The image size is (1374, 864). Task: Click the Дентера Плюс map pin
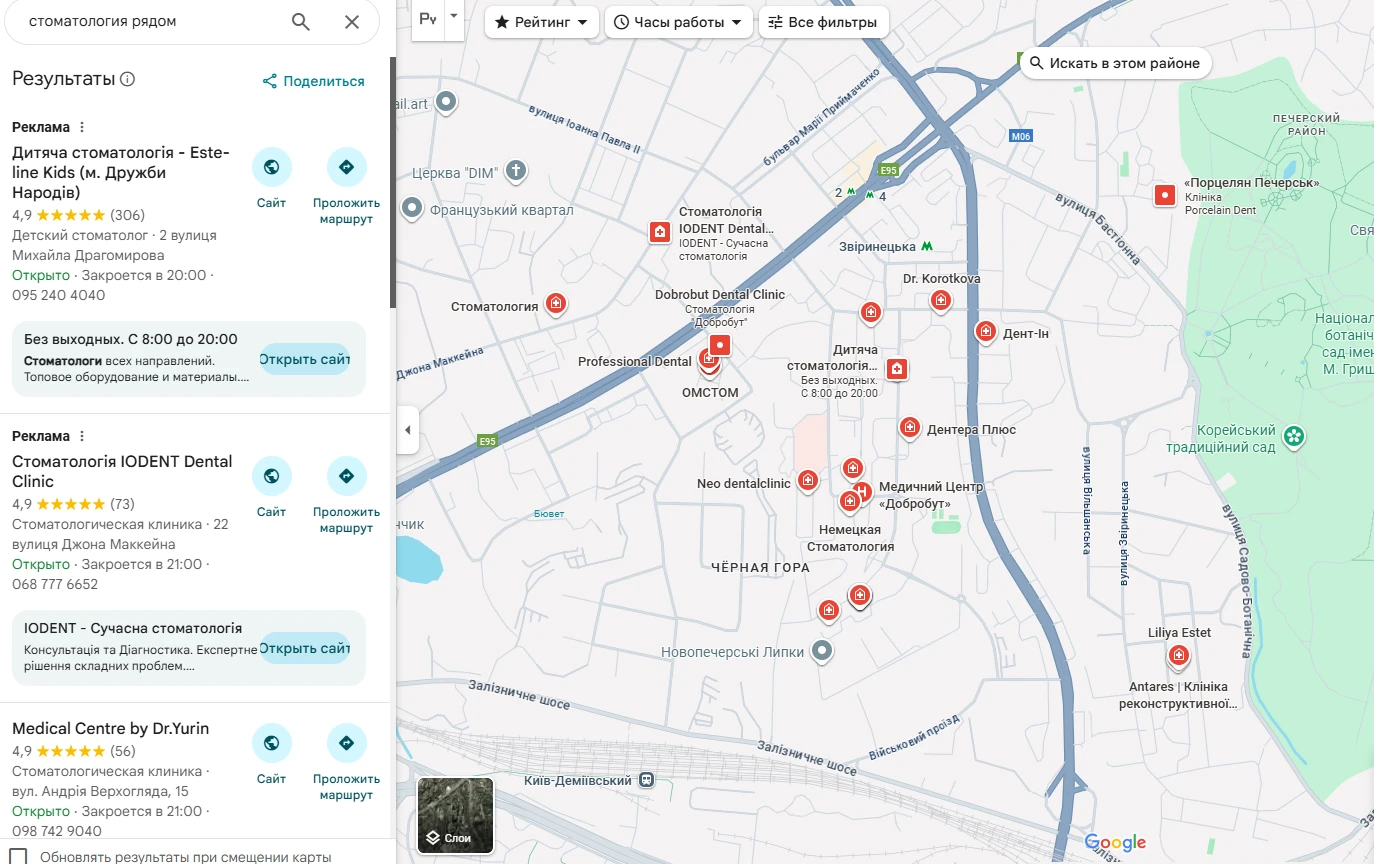pos(909,428)
